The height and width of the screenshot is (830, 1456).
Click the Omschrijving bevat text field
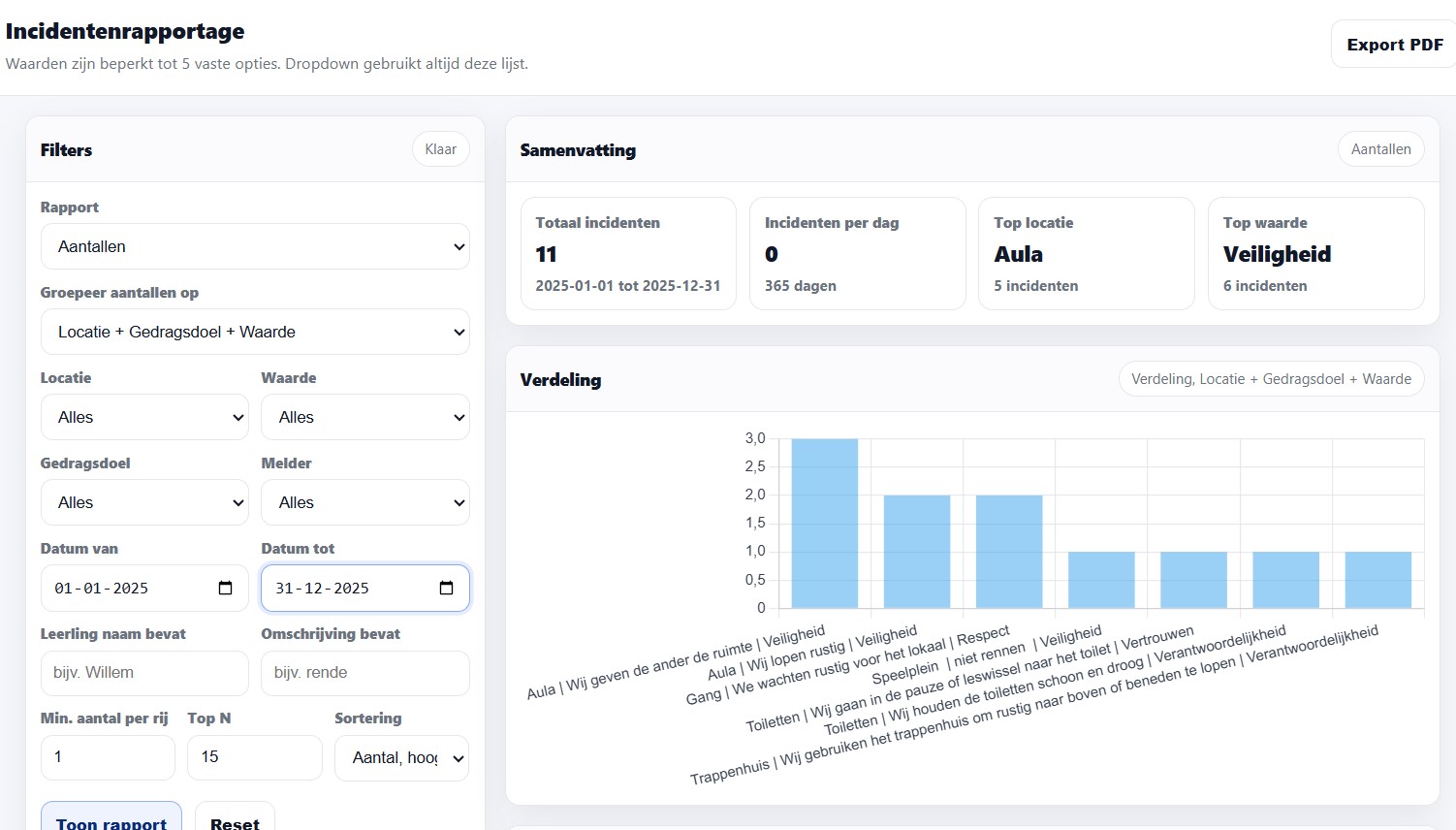point(364,673)
